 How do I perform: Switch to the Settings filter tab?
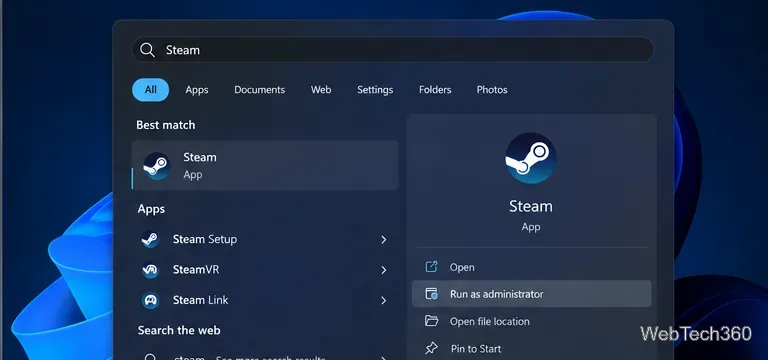click(x=375, y=90)
